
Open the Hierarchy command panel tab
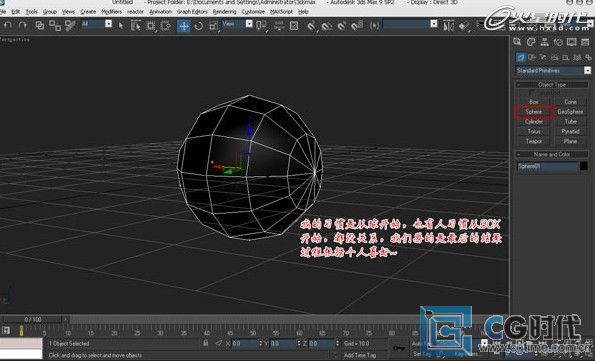(x=545, y=42)
